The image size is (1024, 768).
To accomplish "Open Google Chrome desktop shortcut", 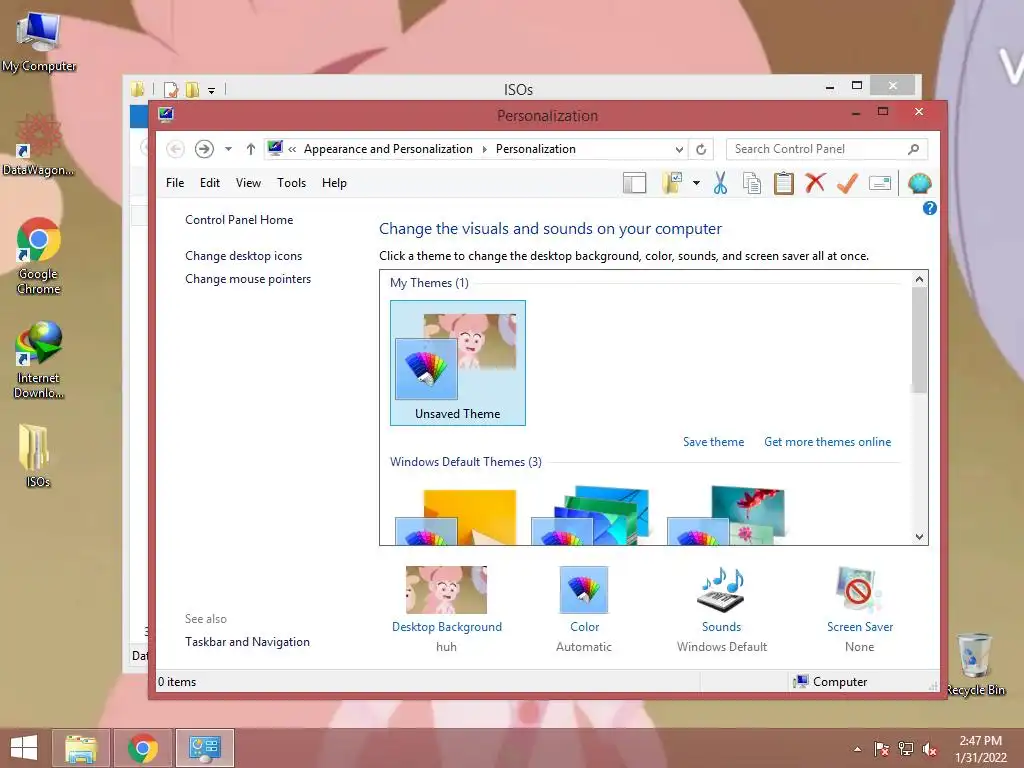I will [x=39, y=255].
